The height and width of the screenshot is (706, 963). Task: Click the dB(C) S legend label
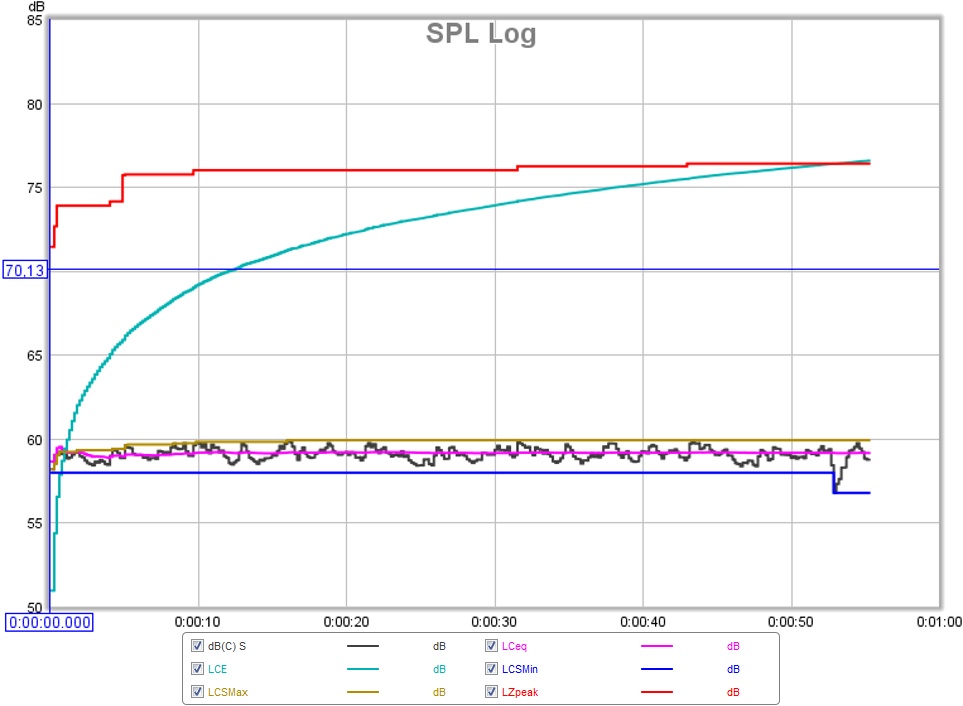point(227,646)
